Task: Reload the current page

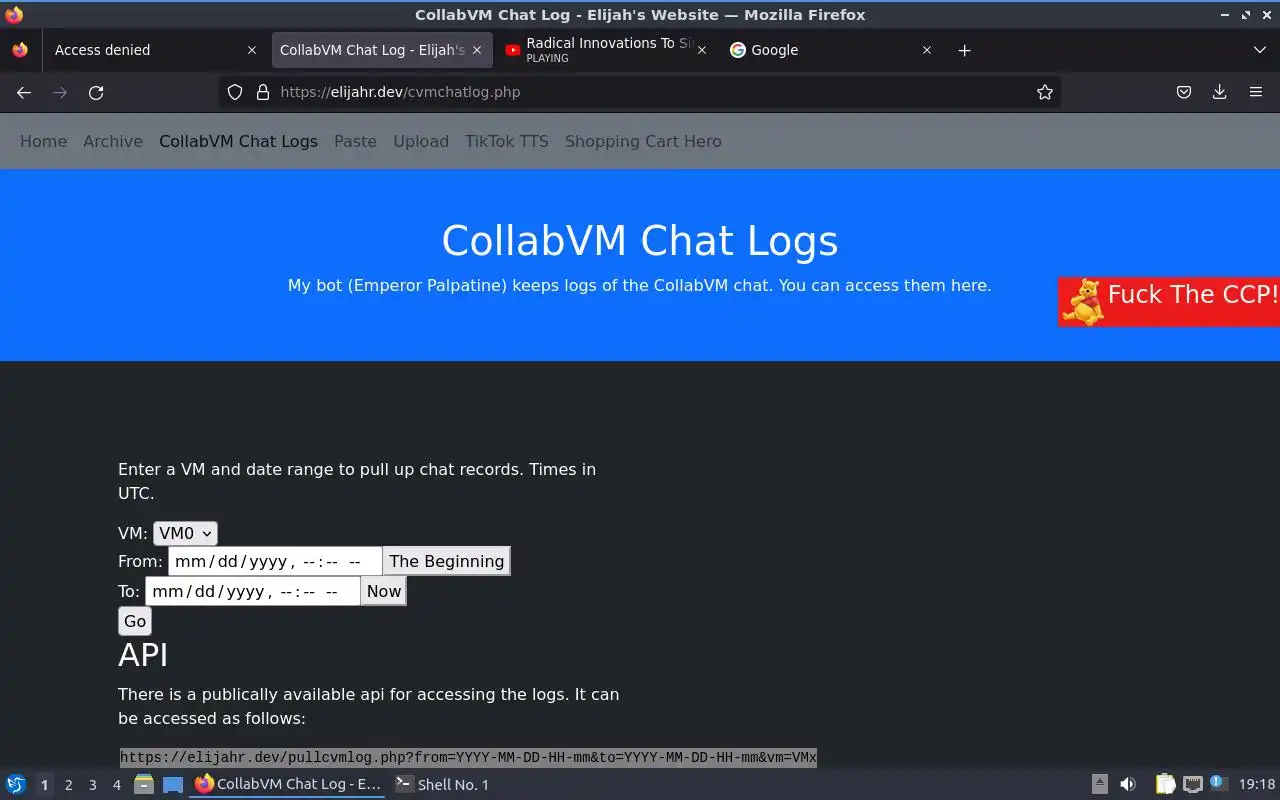Action: [96, 92]
